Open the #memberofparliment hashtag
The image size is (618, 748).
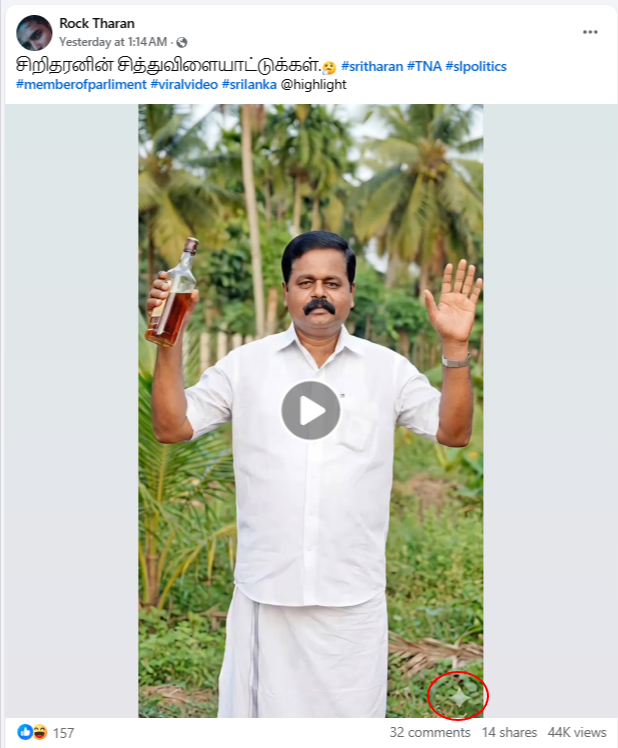pos(81,84)
